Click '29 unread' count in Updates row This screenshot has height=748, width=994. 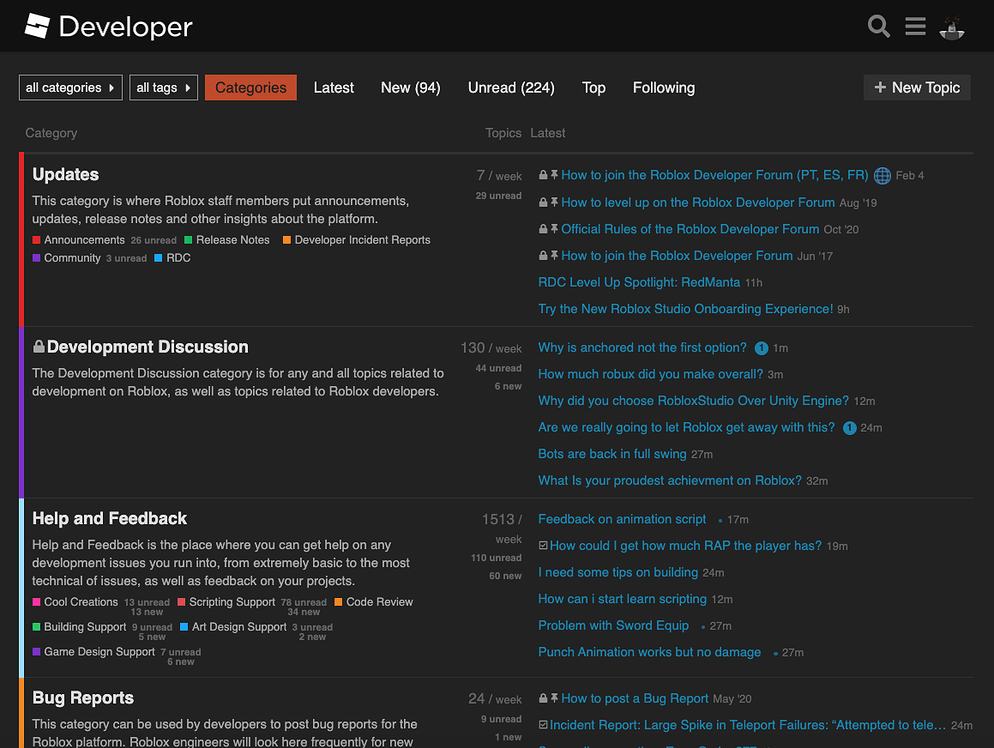[x=498, y=196]
